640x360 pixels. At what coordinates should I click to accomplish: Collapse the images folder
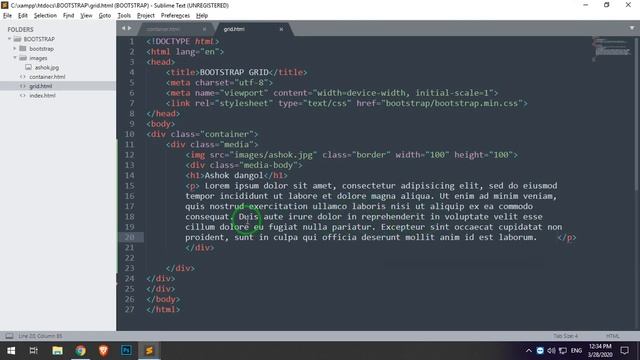pos(15,58)
